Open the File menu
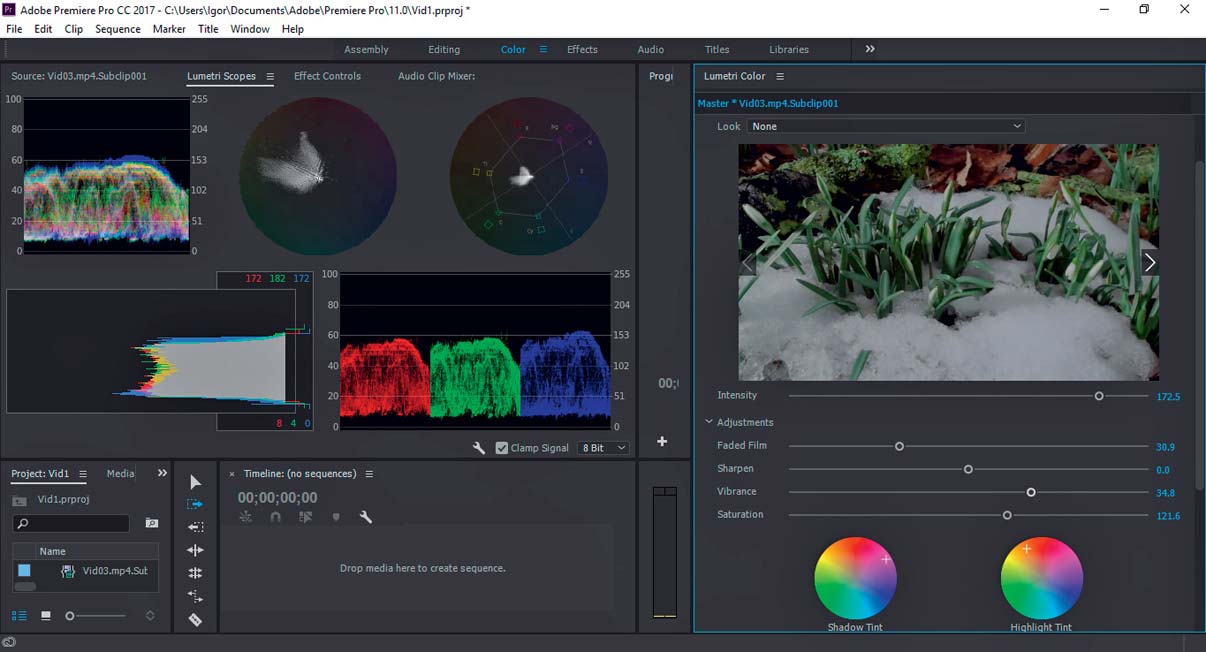Viewport: 1206px width, 652px height. coord(14,29)
